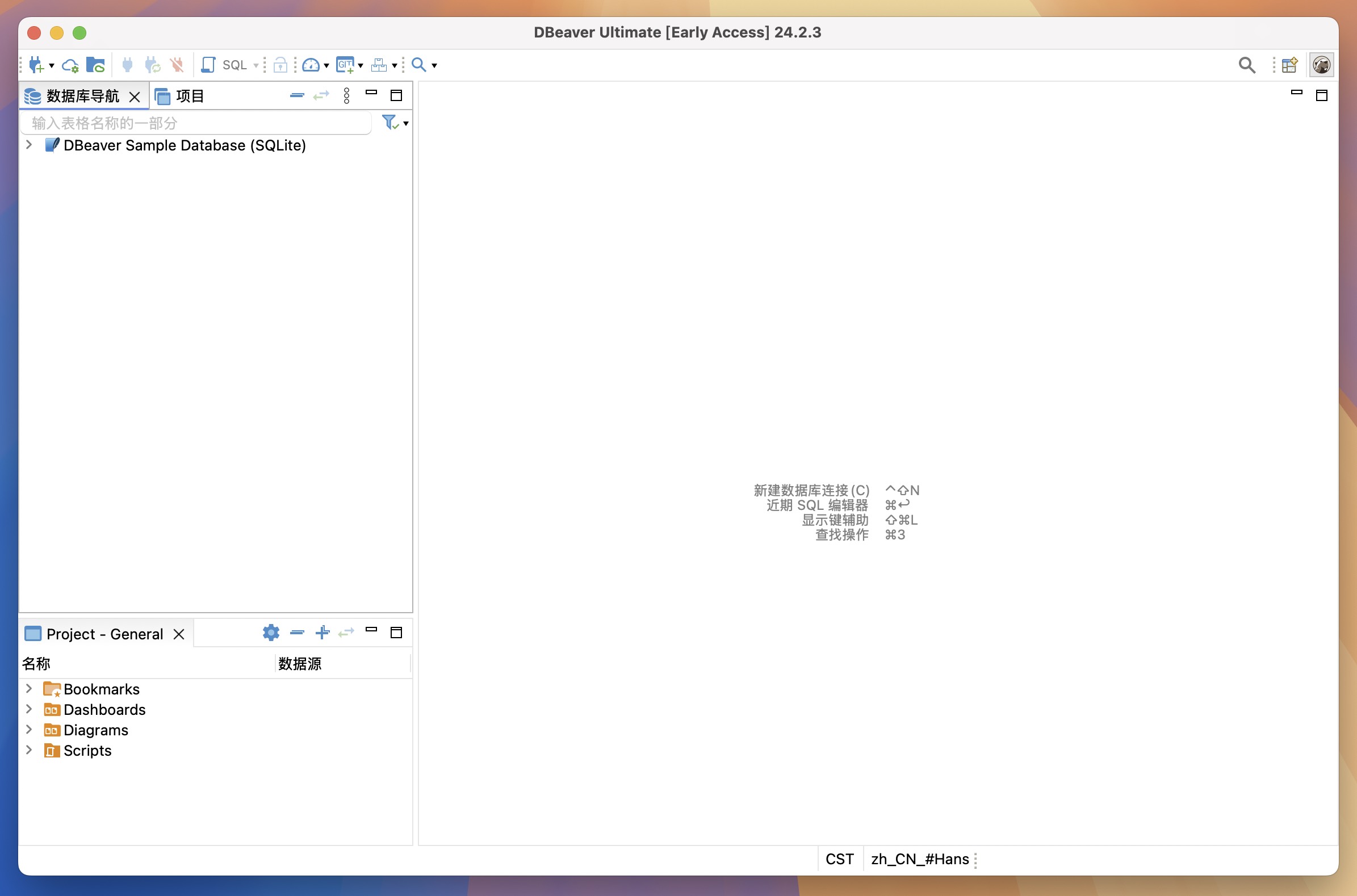Click the reconnect plug icon with arrows

point(152,65)
